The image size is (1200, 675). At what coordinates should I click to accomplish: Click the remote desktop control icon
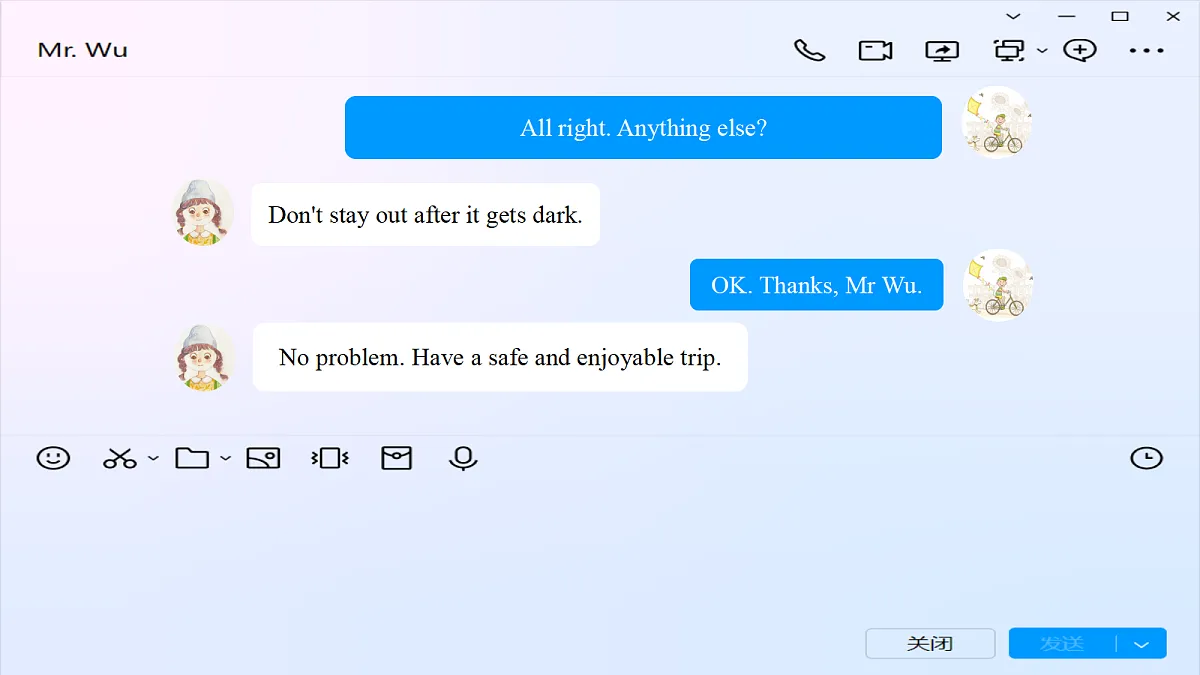[x=1009, y=50]
